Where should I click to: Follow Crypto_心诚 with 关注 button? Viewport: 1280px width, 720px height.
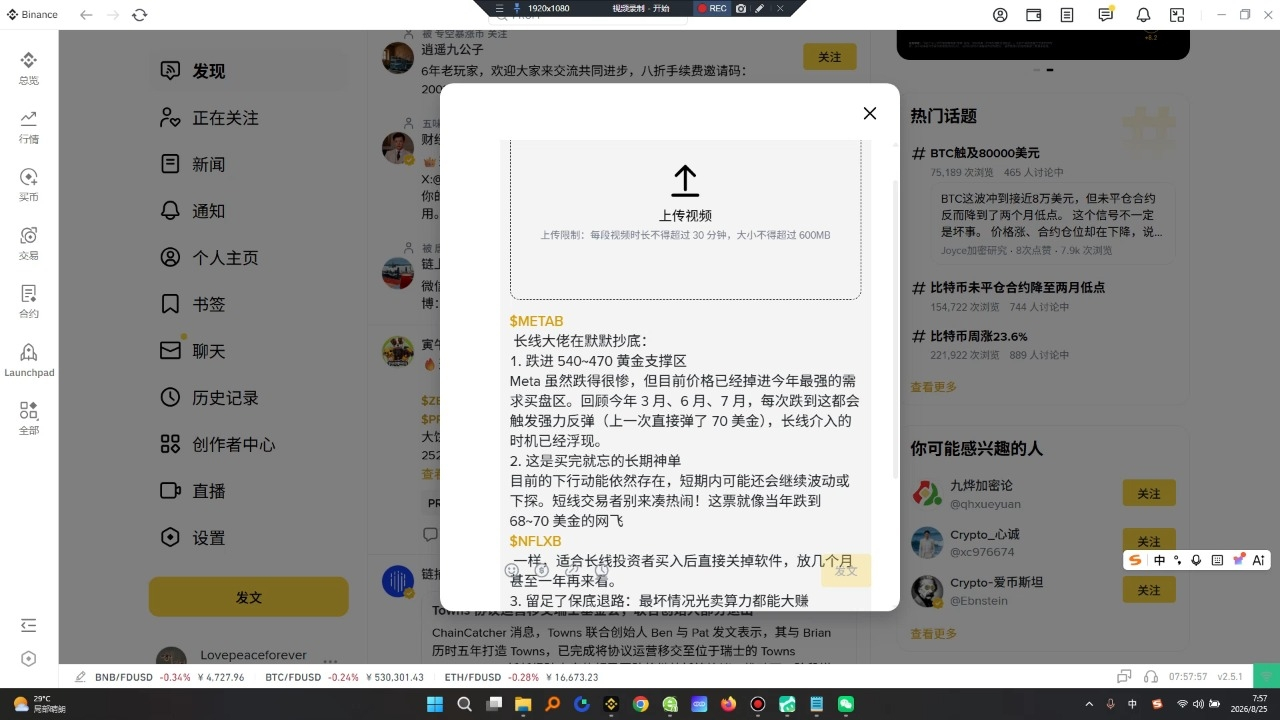click(x=1149, y=542)
